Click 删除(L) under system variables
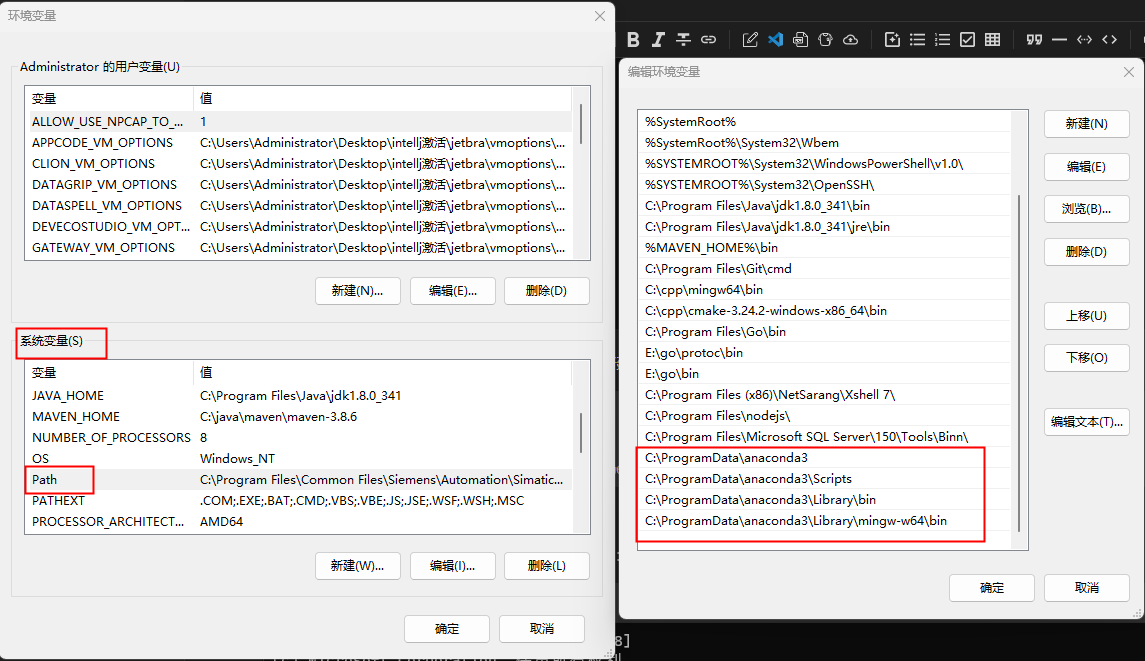Image resolution: width=1145 pixels, height=661 pixels. pos(546,565)
